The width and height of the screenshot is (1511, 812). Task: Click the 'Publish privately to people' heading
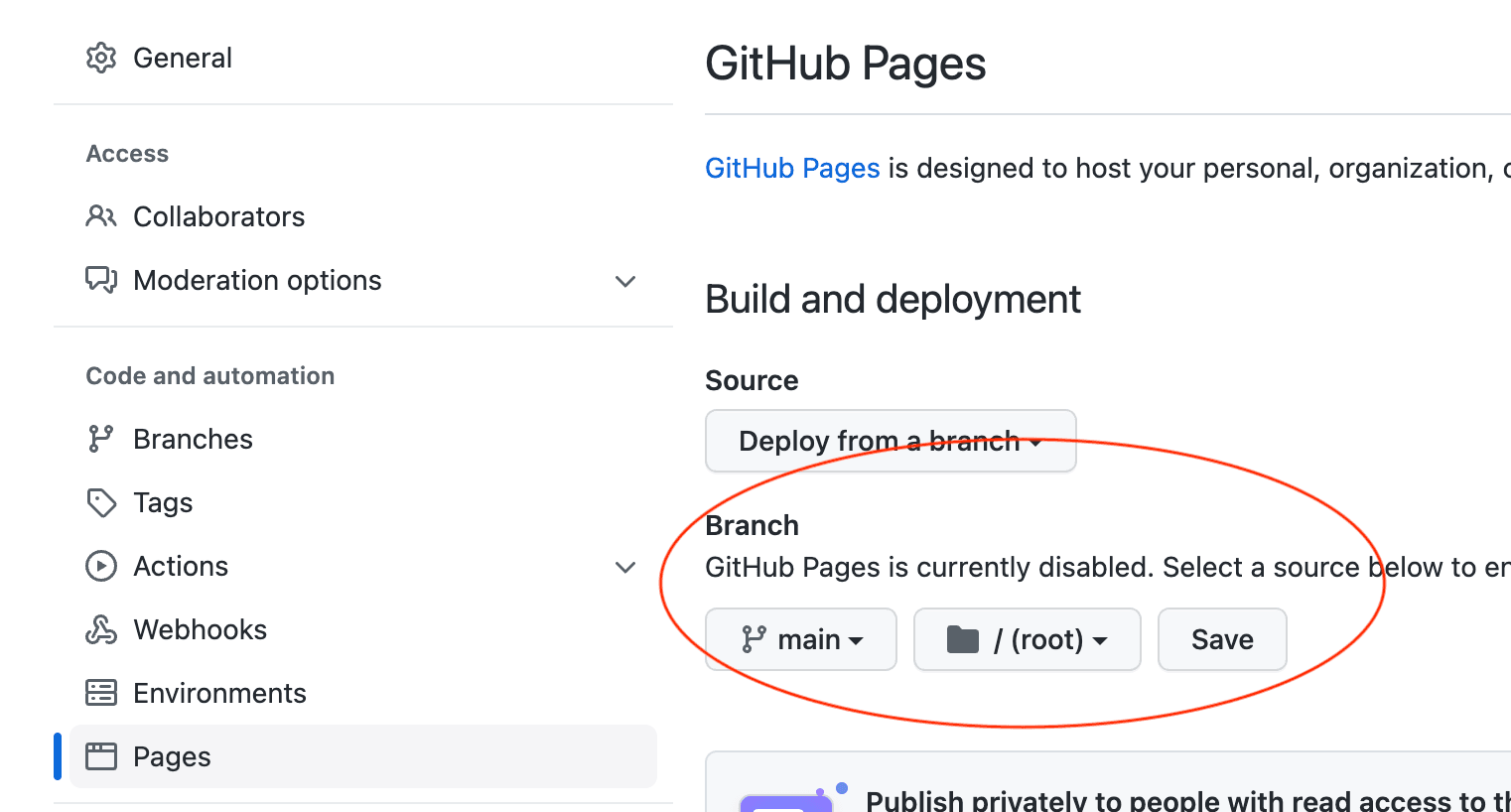point(1188,800)
